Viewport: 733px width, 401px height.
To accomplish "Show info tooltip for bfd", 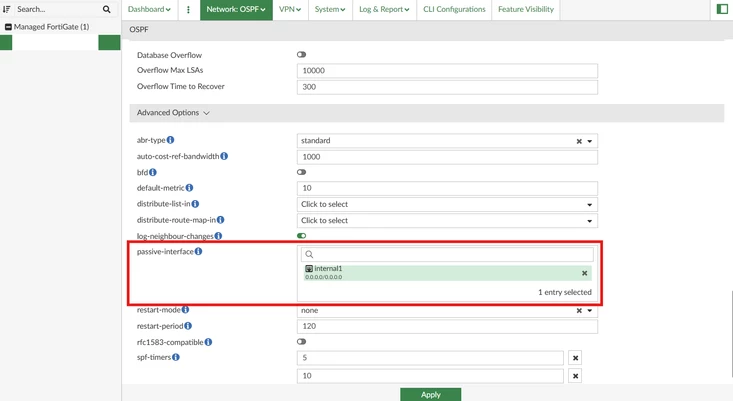I will coord(153,172).
